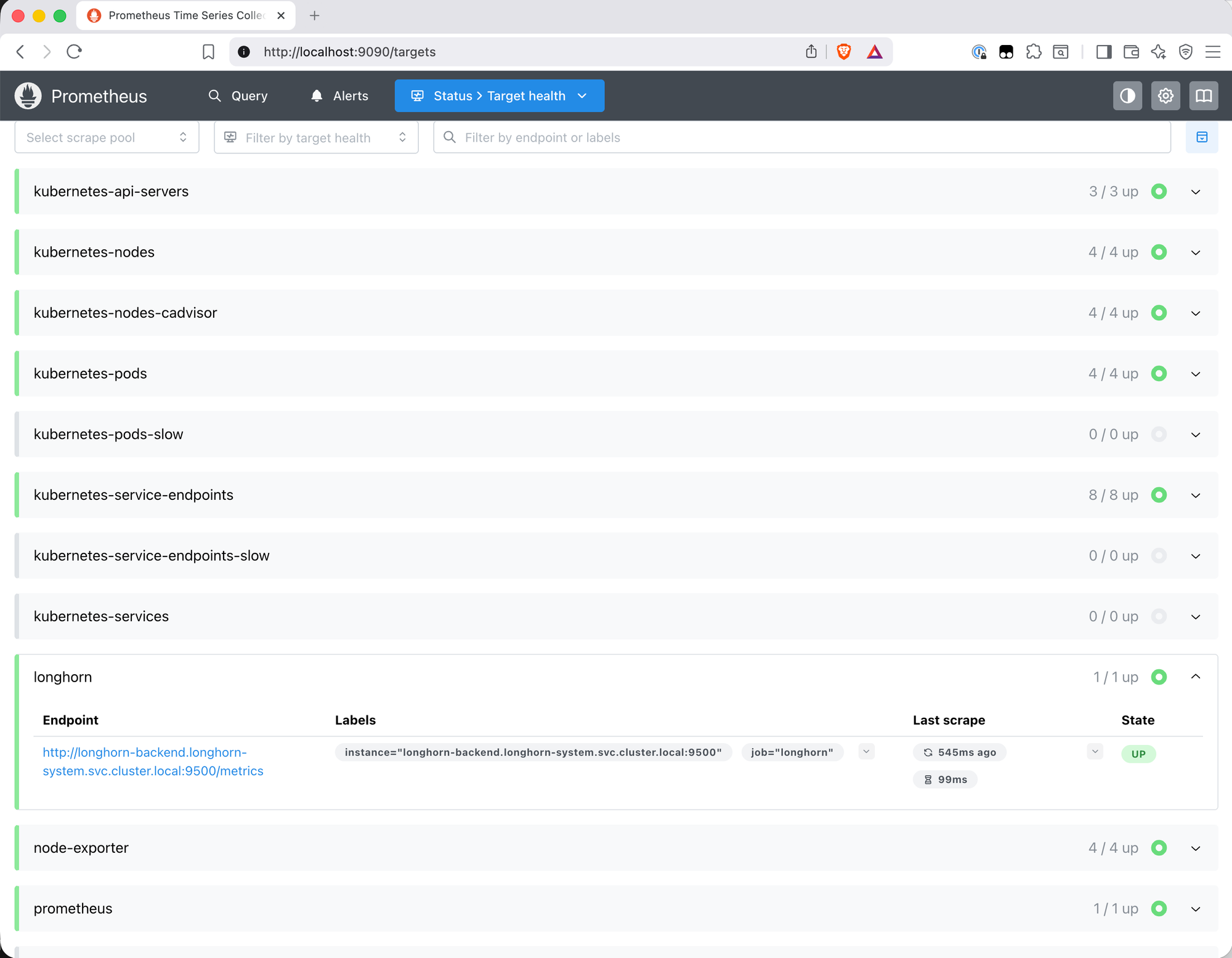The width and height of the screenshot is (1232, 958).
Task: Collapse the longhorn target group
Action: pyautogui.click(x=1196, y=676)
